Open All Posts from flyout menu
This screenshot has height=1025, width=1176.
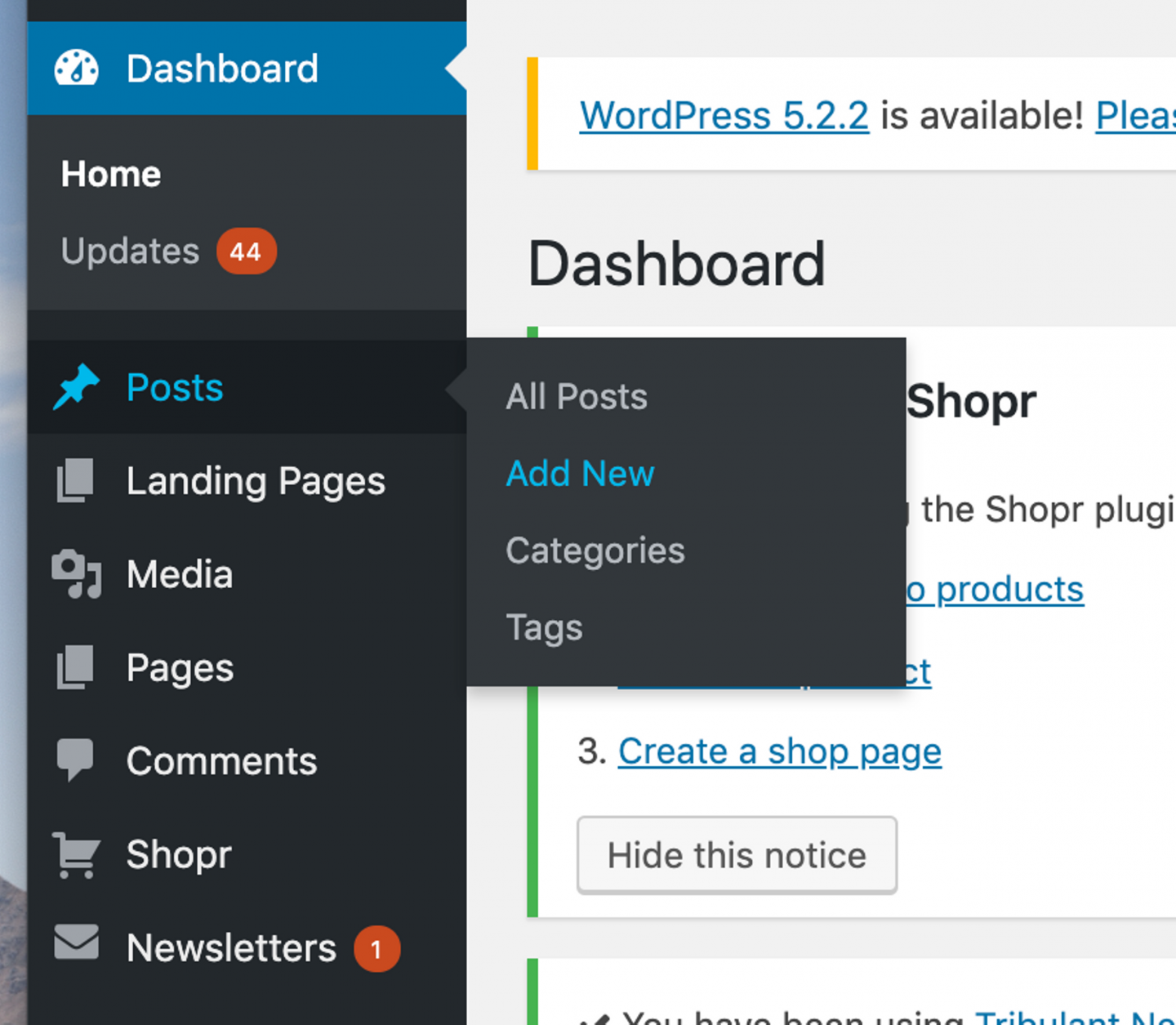click(x=577, y=397)
